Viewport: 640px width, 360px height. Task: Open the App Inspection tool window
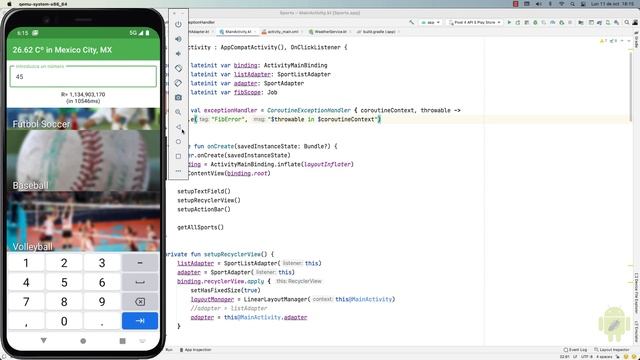pos(196,350)
